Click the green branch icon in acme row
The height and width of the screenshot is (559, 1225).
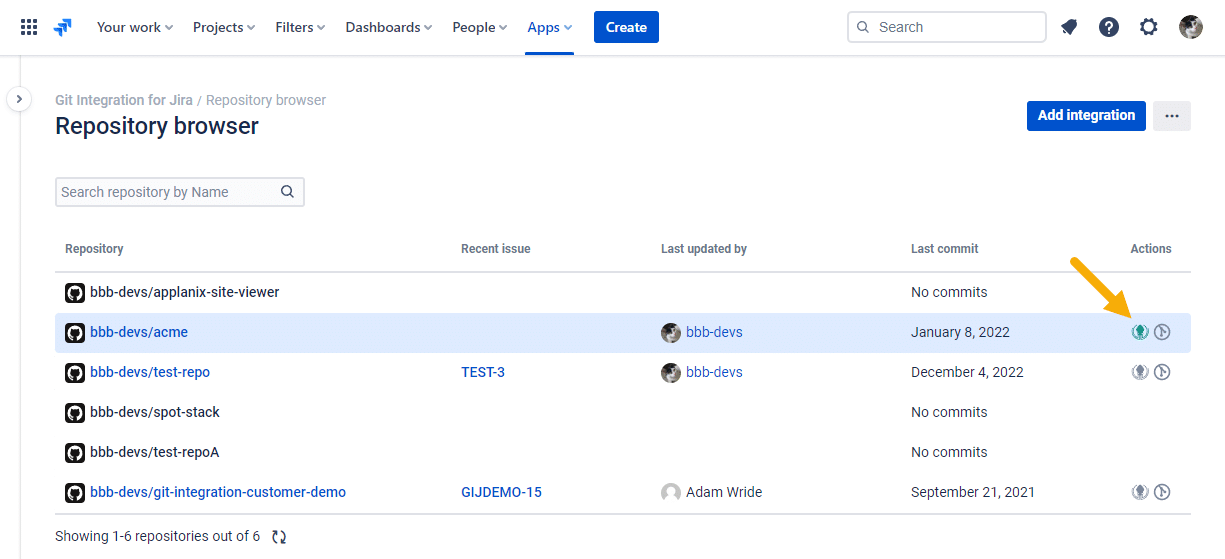click(x=1139, y=332)
